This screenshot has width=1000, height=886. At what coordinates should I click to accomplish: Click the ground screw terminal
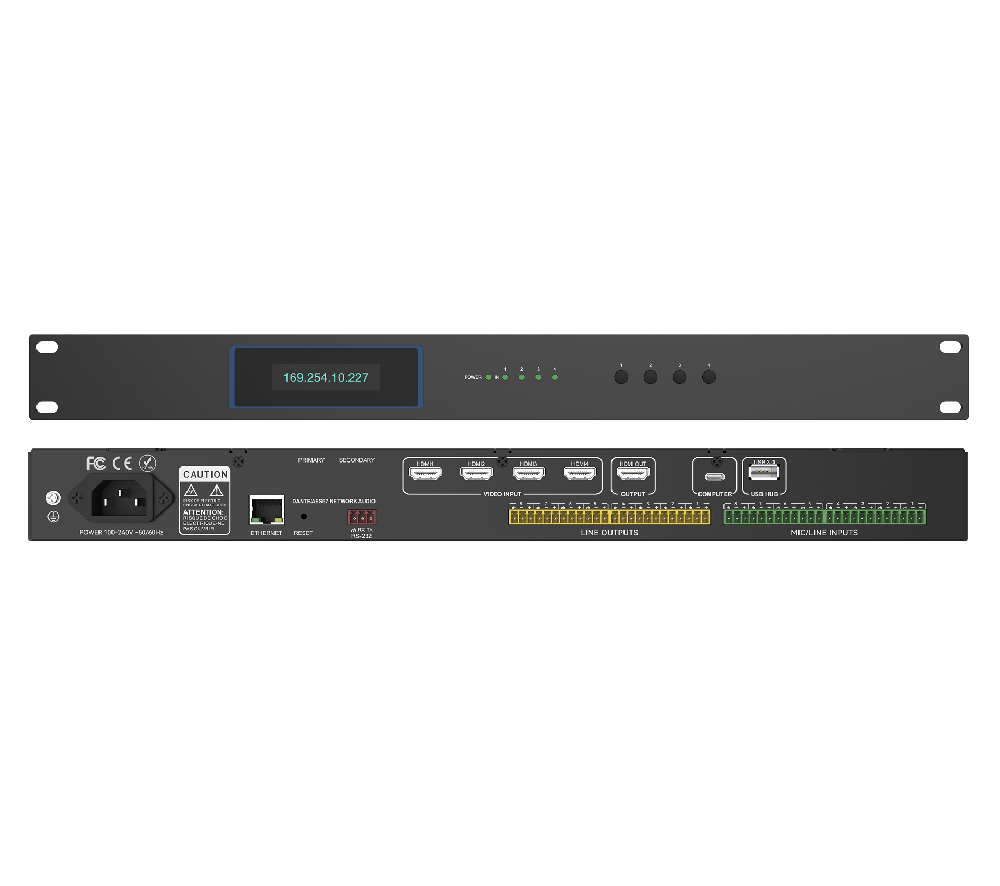(53, 498)
